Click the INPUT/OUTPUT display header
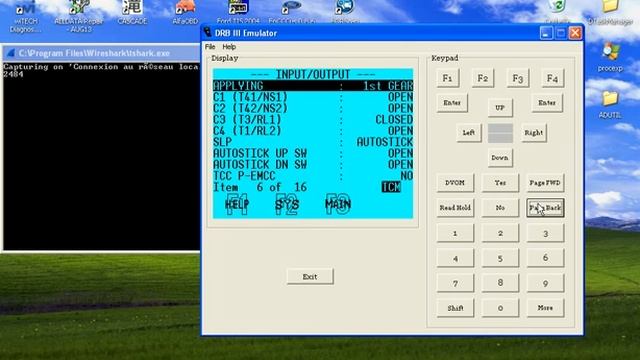640x360 pixels. click(313, 75)
